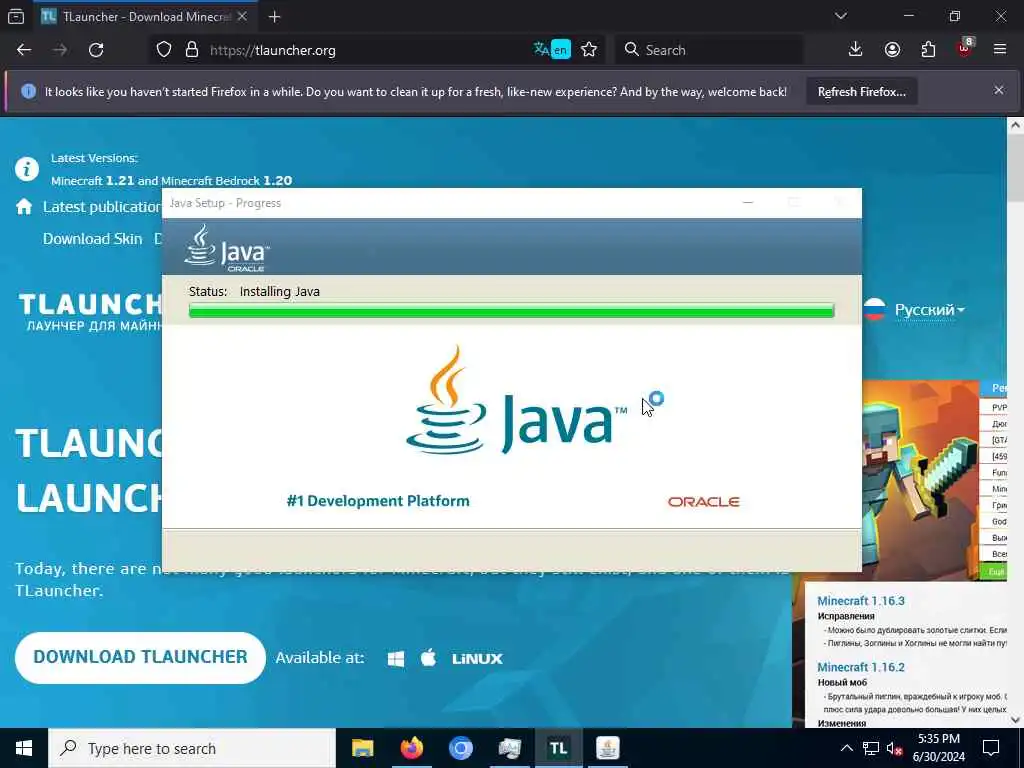Open the TL TLauncher taskbar icon
The width and height of the screenshot is (1024, 768).
point(558,748)
